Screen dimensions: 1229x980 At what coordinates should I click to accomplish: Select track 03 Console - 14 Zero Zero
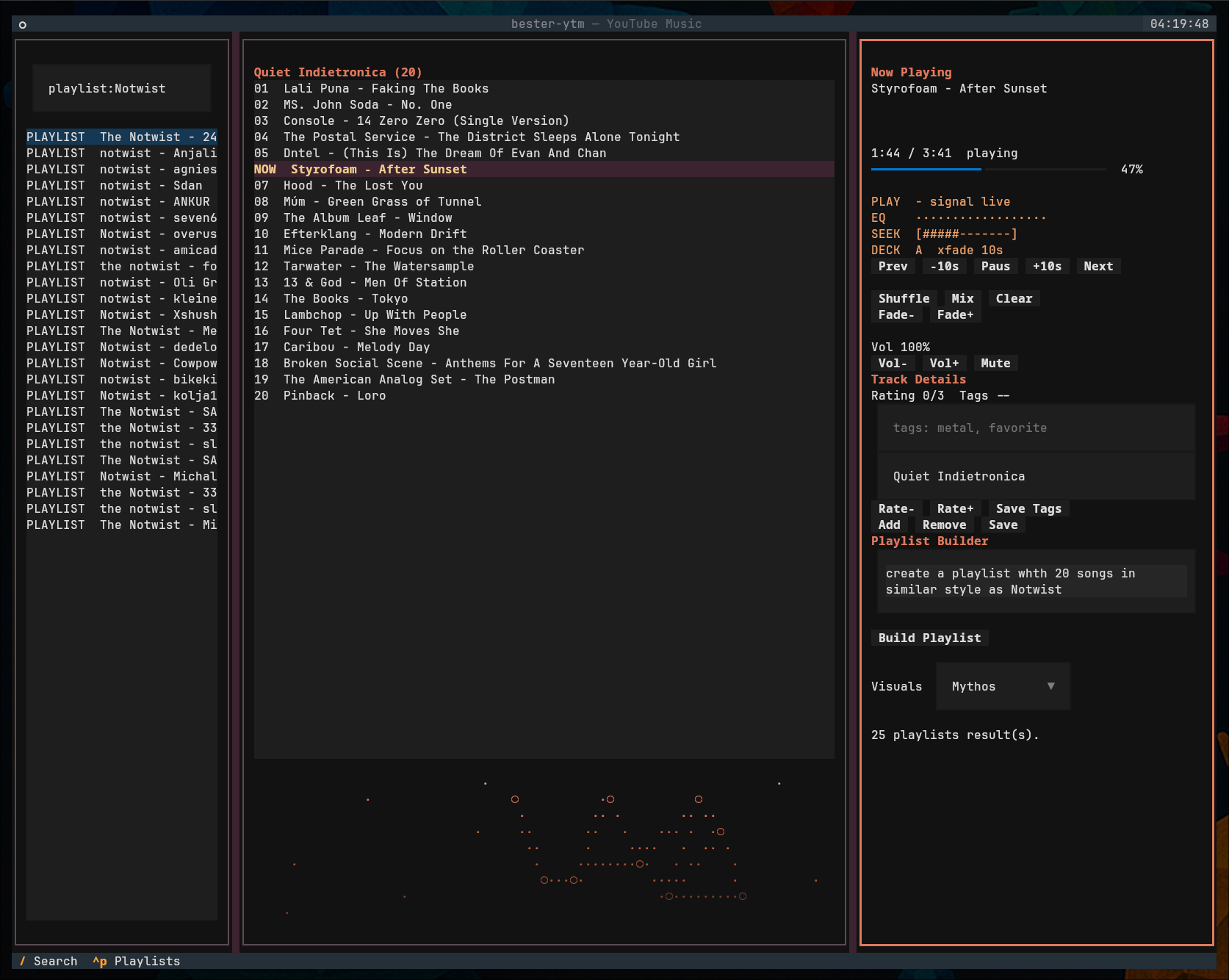544,120
